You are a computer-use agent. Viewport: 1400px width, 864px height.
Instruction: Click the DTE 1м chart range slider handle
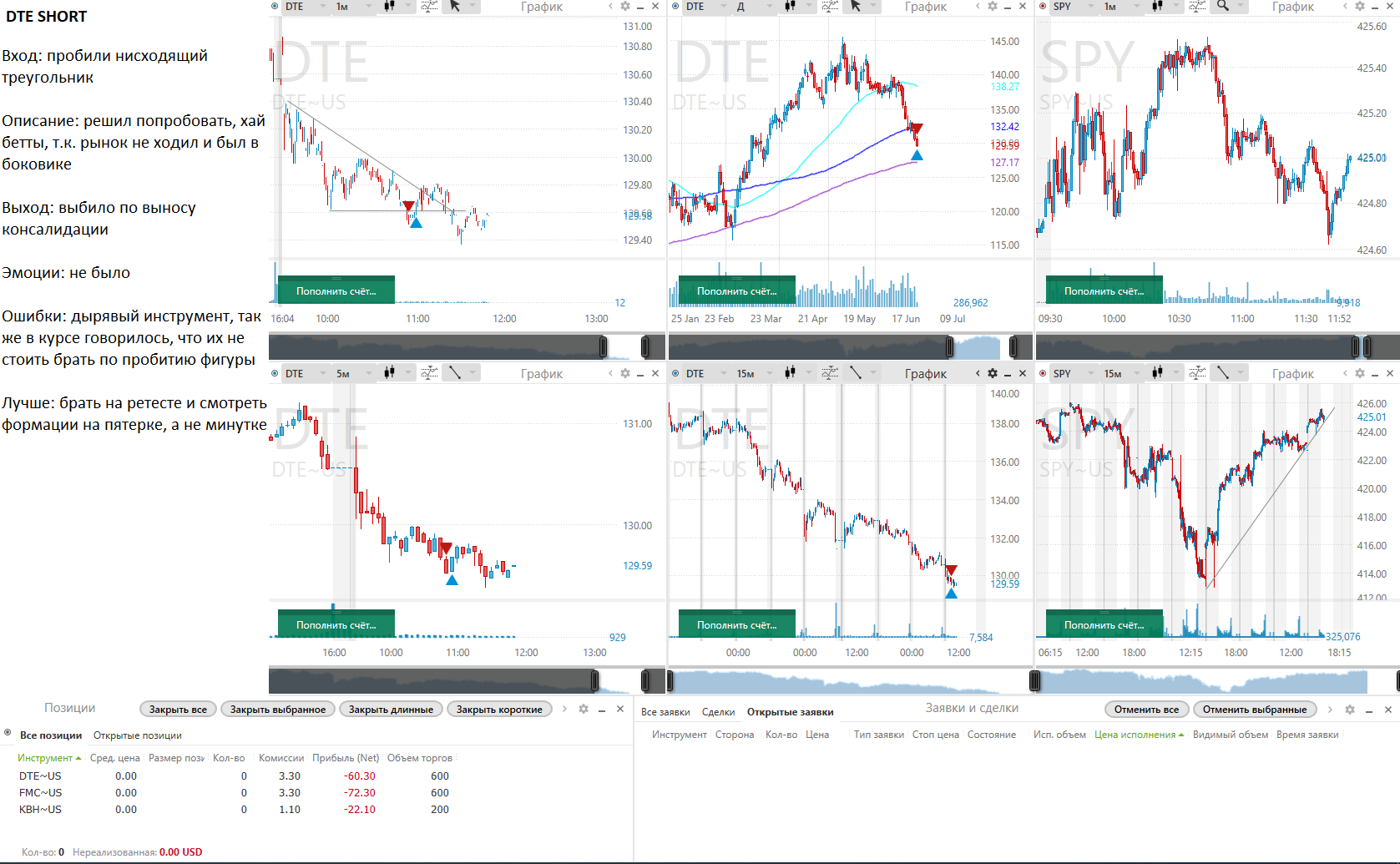(x=603, y=346)
